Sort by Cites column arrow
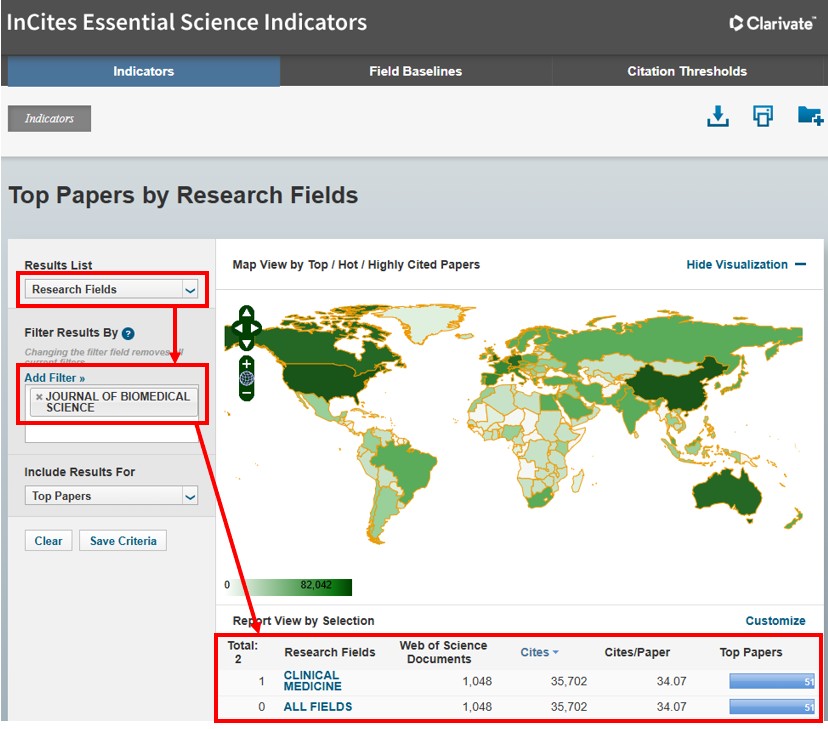This screenshot has height=729, width=828. pyautogui.click(x=556, y=652)
